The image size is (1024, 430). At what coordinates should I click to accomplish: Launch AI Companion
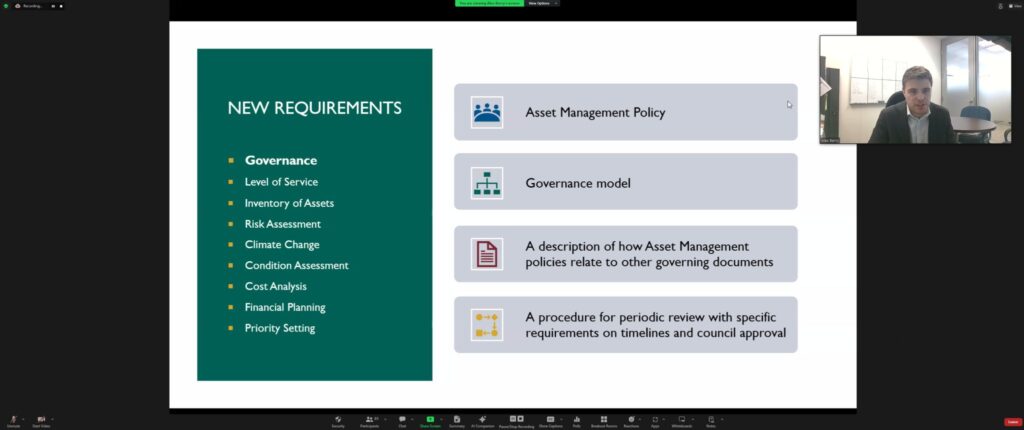(484, 419)
